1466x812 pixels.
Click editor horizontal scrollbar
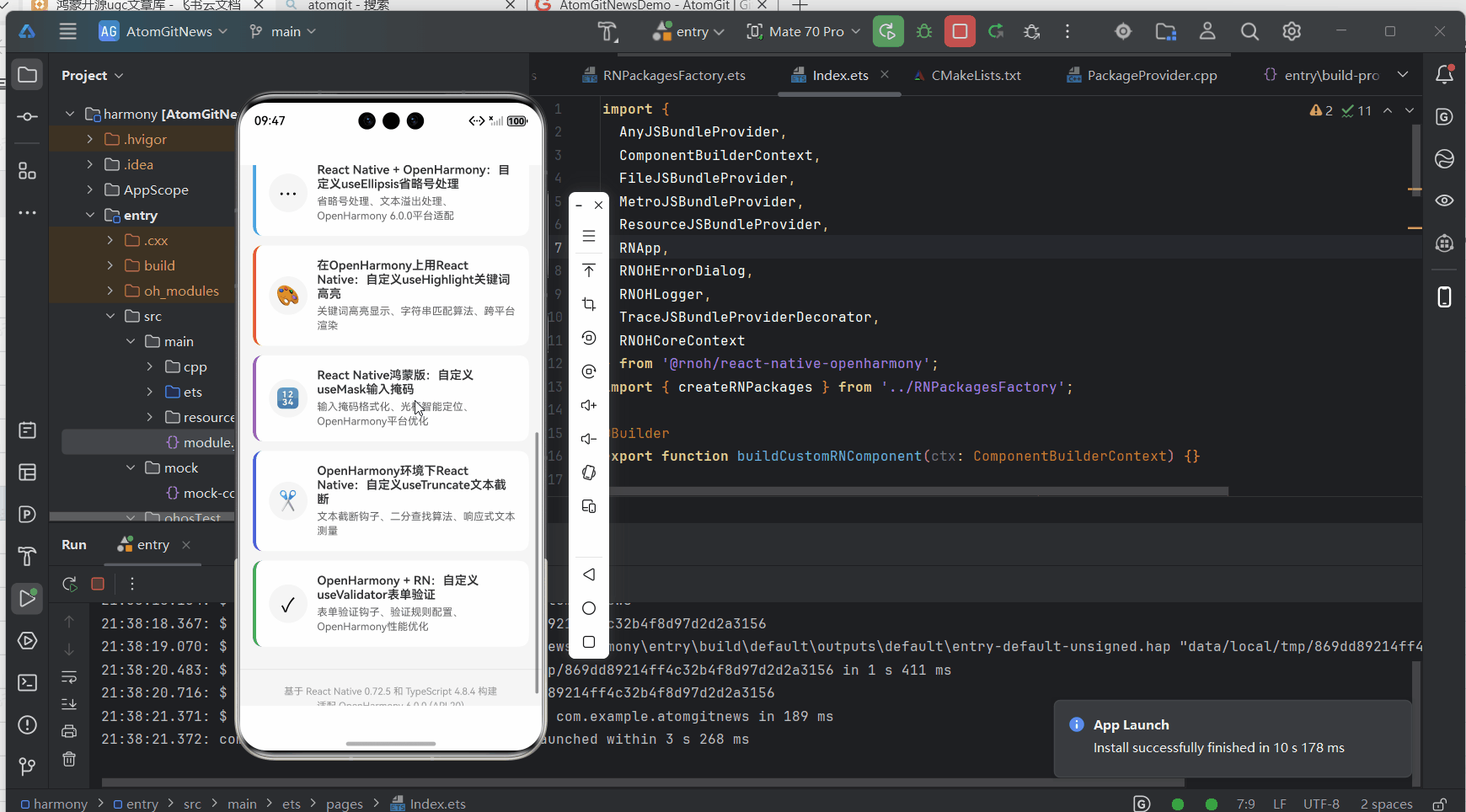(918, 490)
